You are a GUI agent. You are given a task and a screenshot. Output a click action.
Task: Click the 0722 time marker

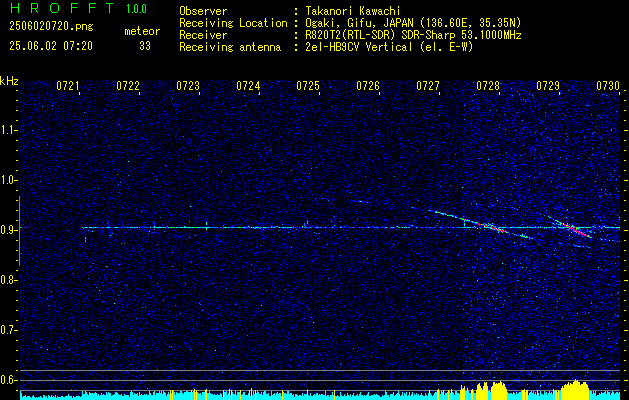click(128, 86)
